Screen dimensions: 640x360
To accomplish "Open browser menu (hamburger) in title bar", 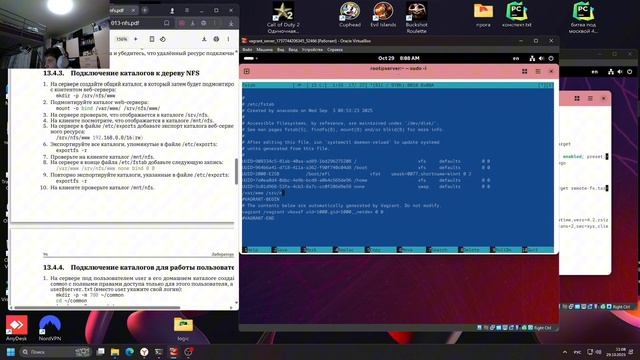I will (187, 10).
